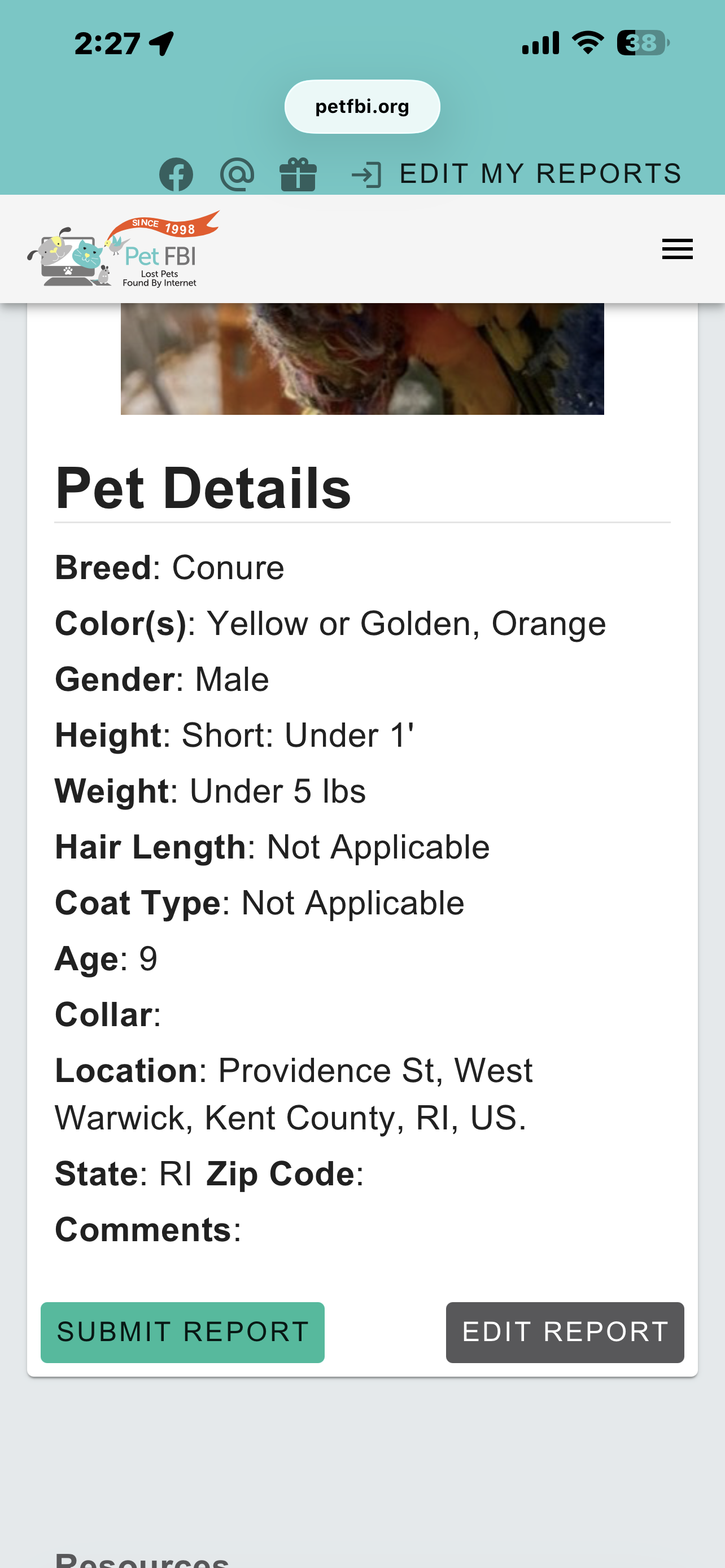This screenshot has height=1568, width=725.
Task: Open the Pet FBI Facebook page icon
Action: click(x=176, y=175)
